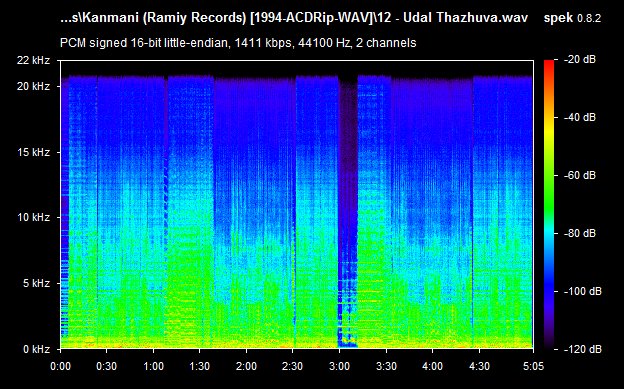Image resolution: width=624 pixels, height=389 pixels.
Task: Click the 2:00 time axis marker
Action: click(x=246, y=366)
